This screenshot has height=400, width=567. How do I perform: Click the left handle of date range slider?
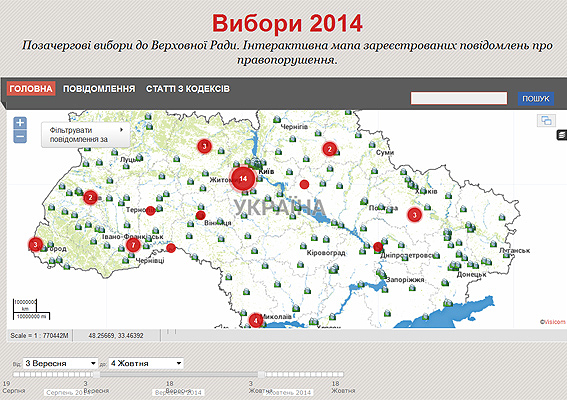click(x=96, y=374)
